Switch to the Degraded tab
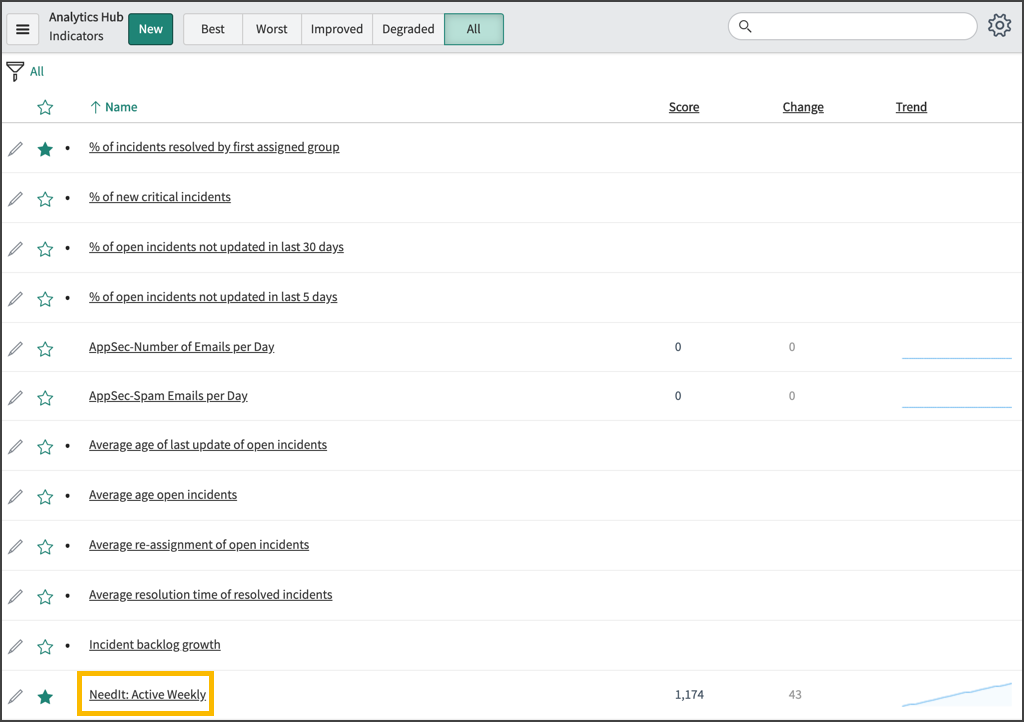Viewport: 1024px width, 722px height. (x=407, y=29)
